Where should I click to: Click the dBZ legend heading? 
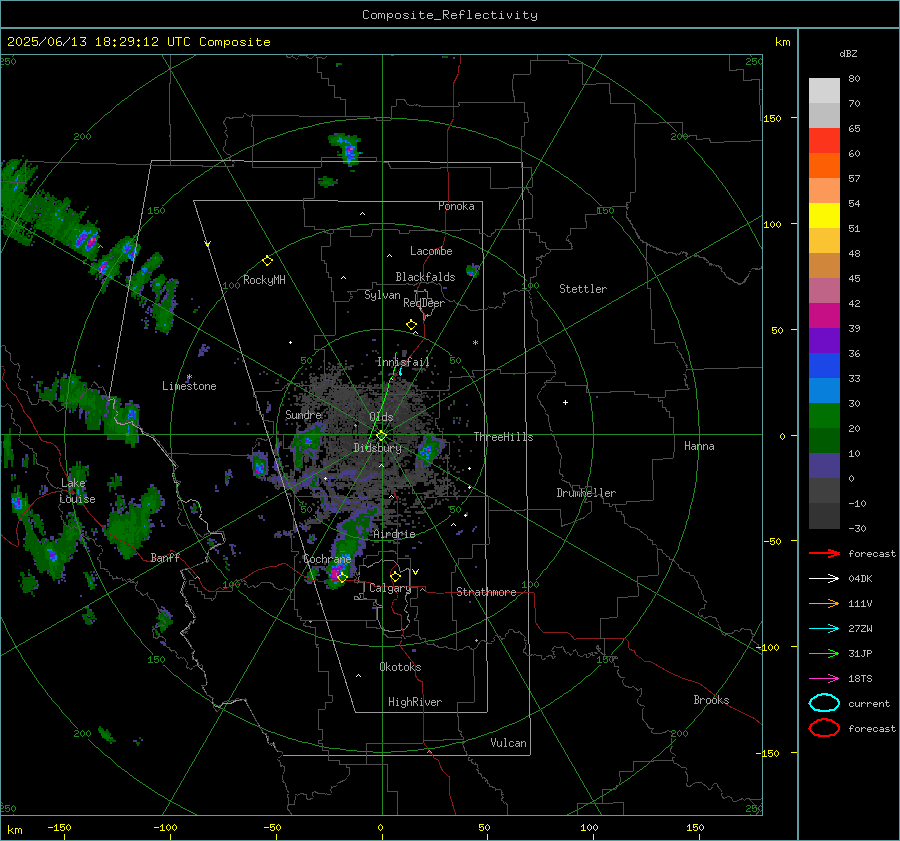coord(848,53)
